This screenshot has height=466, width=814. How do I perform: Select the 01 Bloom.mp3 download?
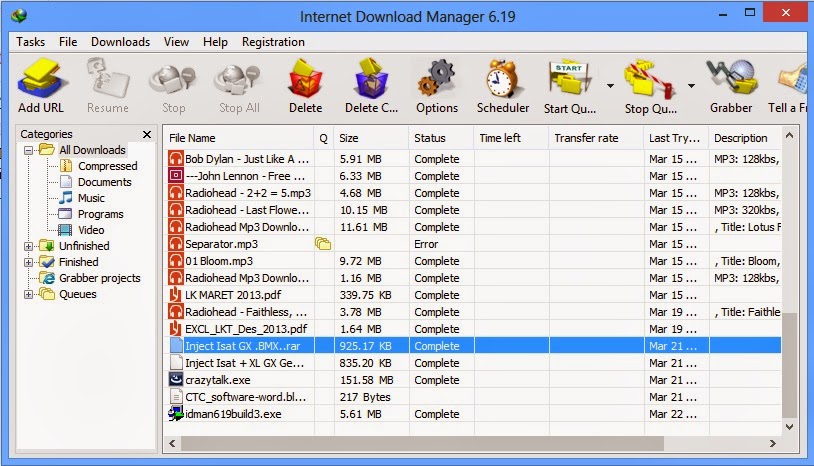click(473, 261)
